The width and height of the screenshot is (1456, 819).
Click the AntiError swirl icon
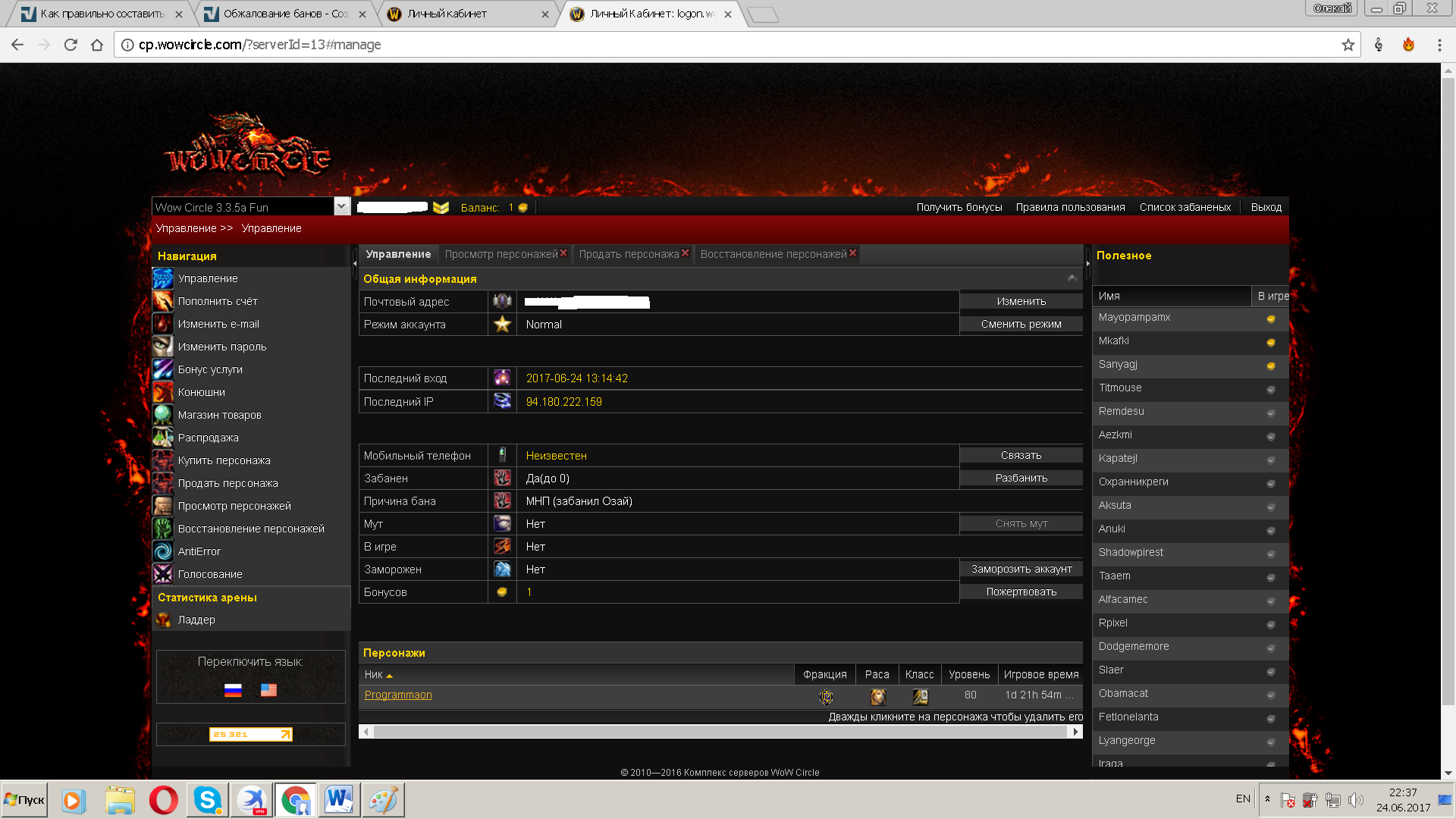pos(163,551)
